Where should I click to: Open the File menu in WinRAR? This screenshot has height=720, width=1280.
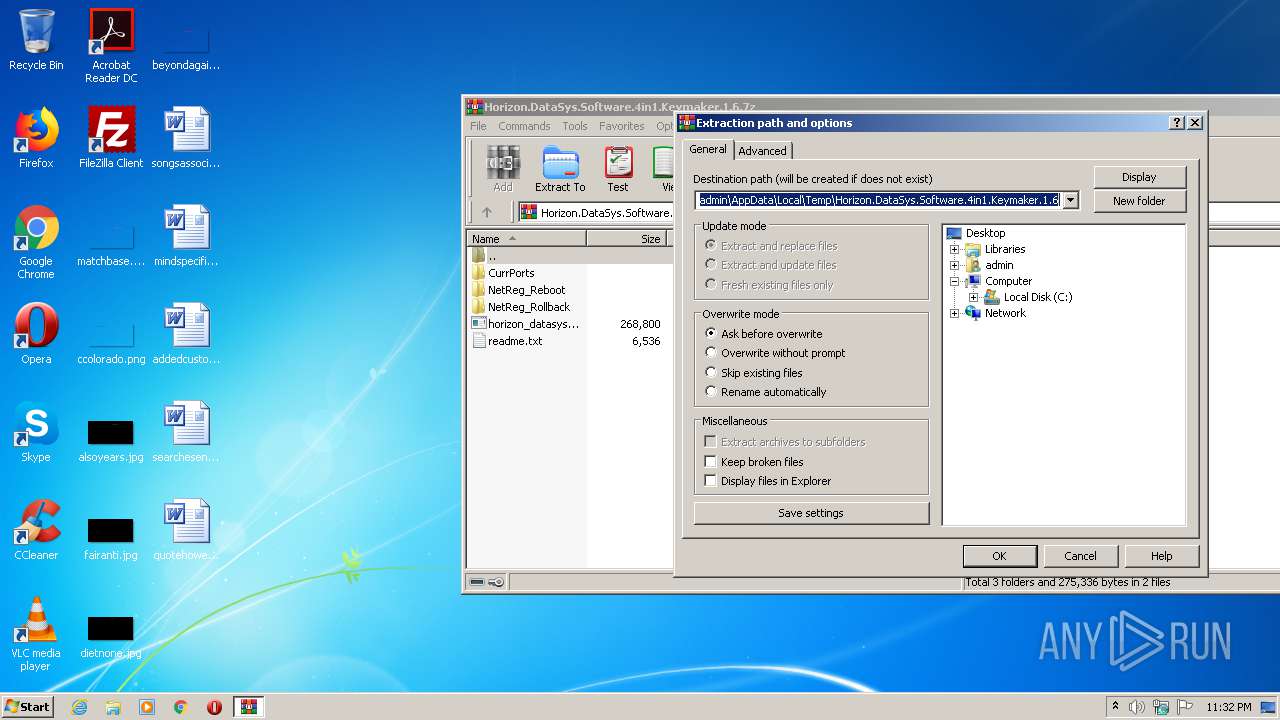coord(478,126)
